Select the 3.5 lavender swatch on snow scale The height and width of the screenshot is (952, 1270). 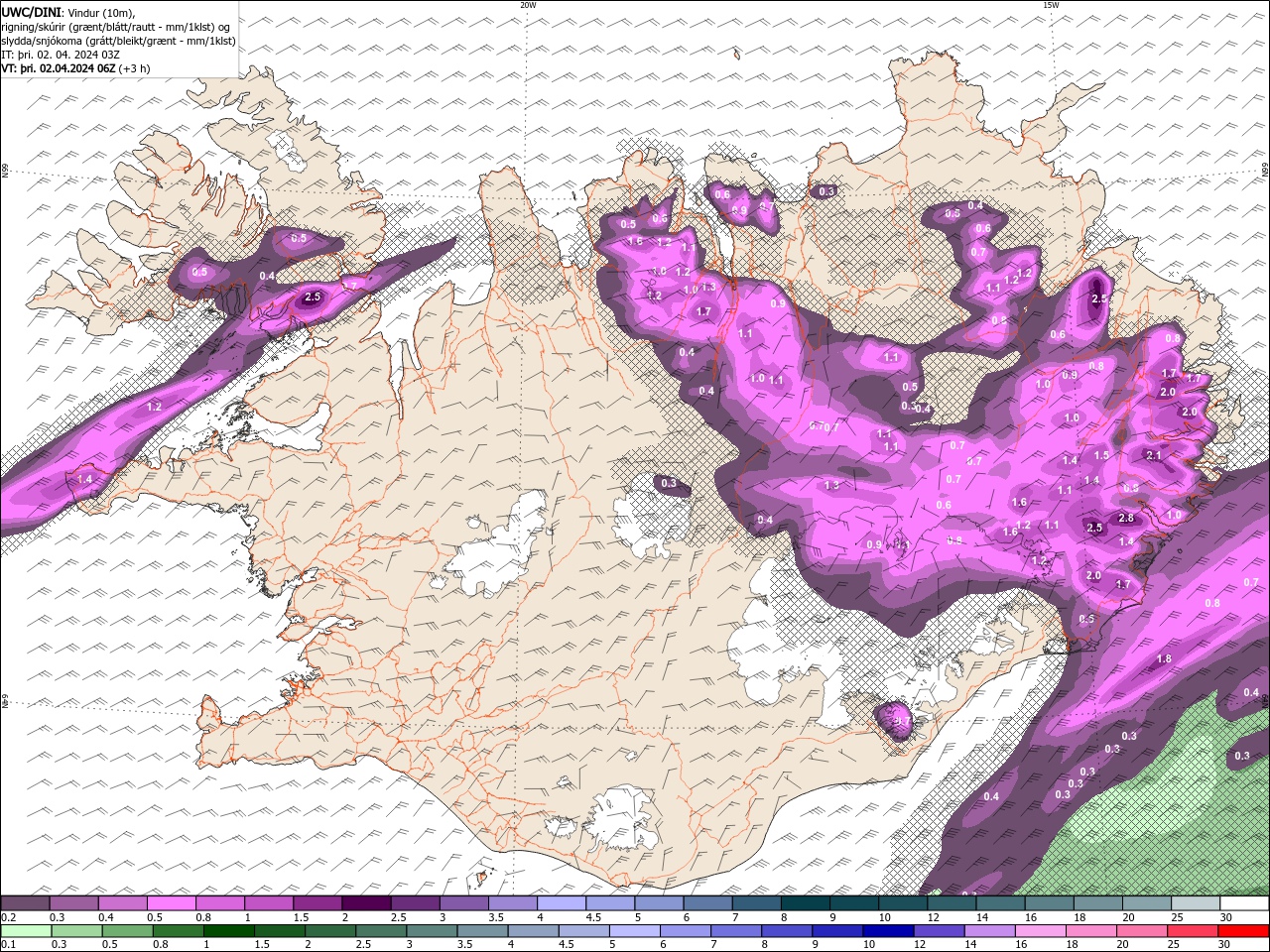pyautogui.click(x=512, y=903)
